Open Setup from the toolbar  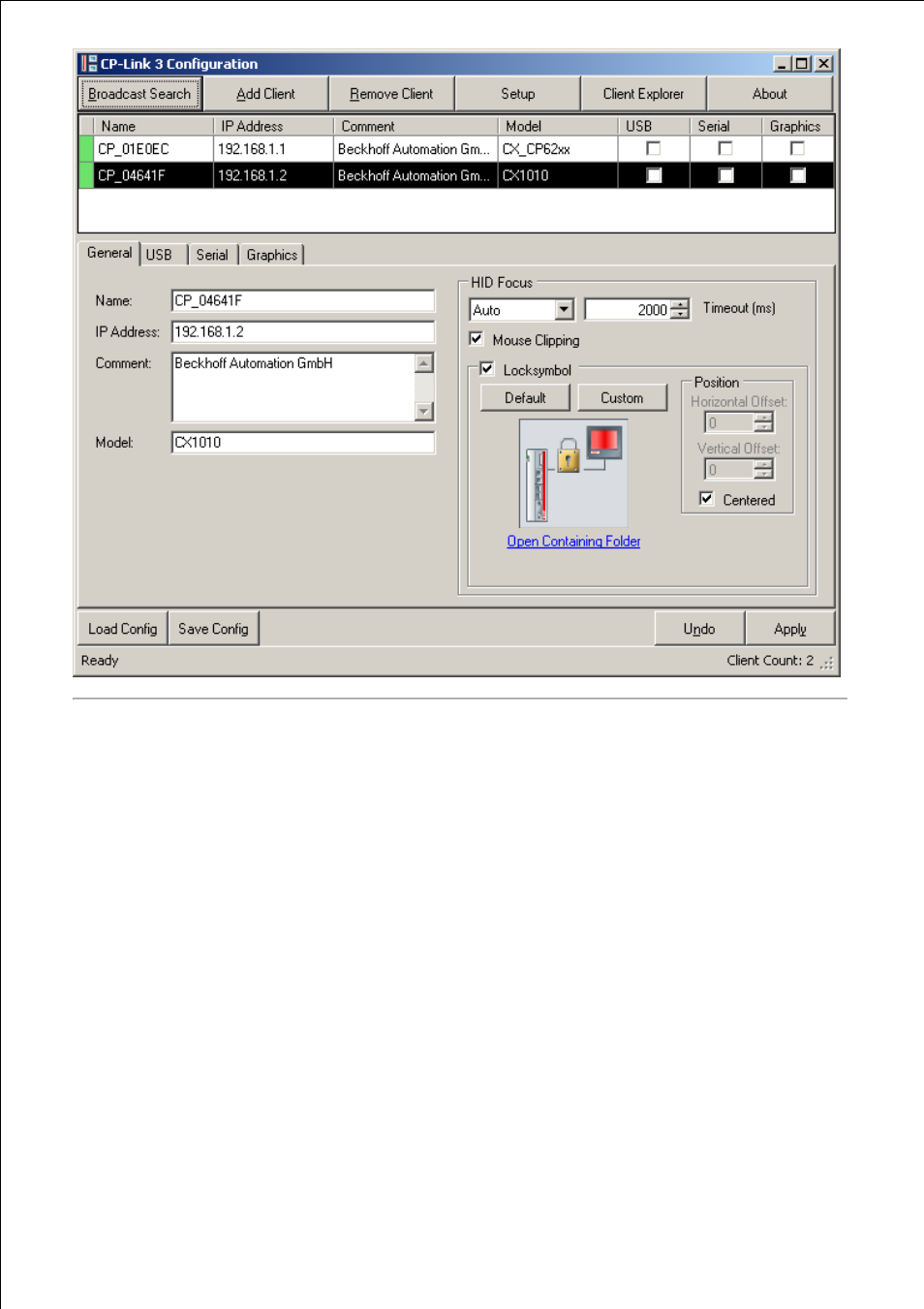click(517, 94)
